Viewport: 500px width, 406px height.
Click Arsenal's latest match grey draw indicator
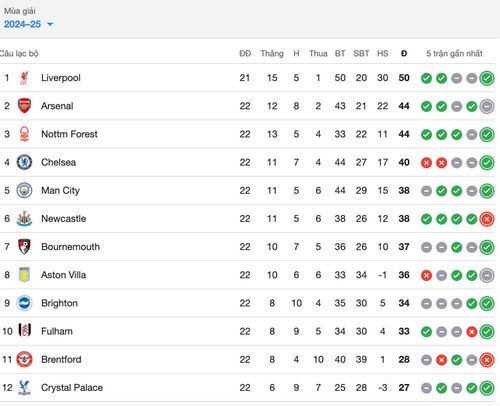487,107
